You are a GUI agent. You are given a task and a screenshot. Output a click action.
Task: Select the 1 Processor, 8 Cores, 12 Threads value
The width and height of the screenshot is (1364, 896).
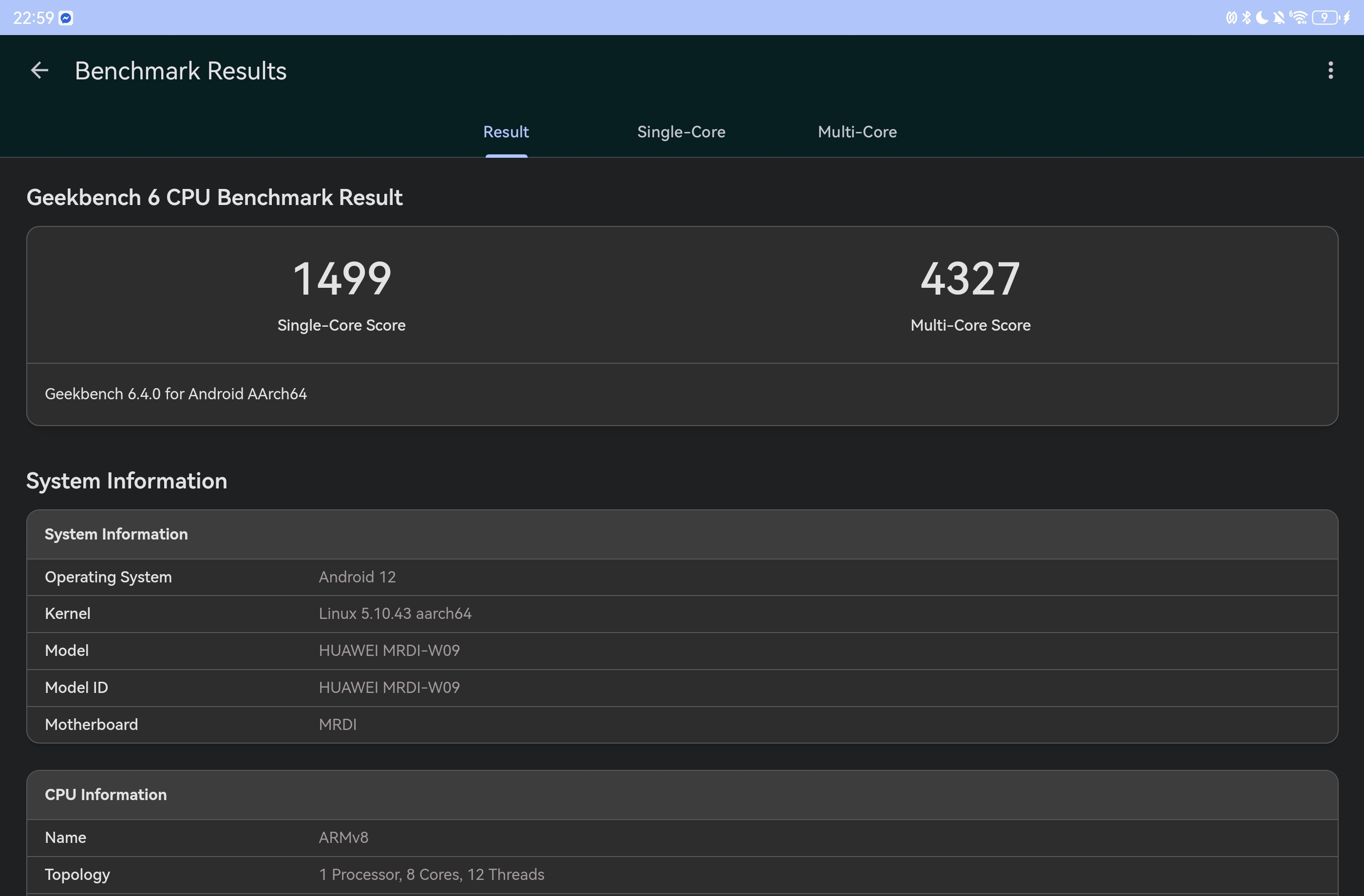[432, 876]
